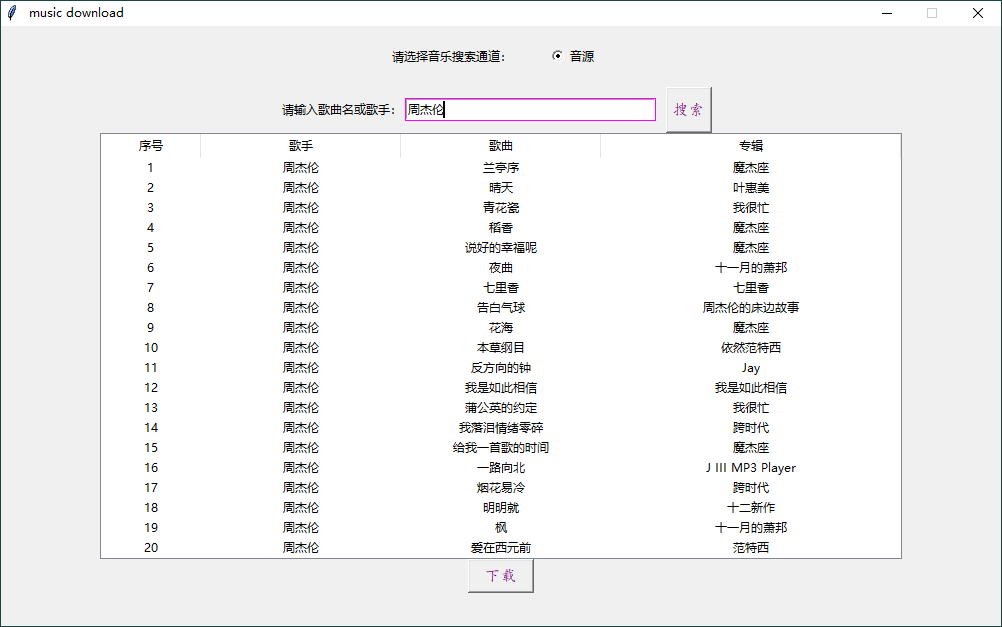Select the song 爱在西元前 in row 20

coord(500,547)
